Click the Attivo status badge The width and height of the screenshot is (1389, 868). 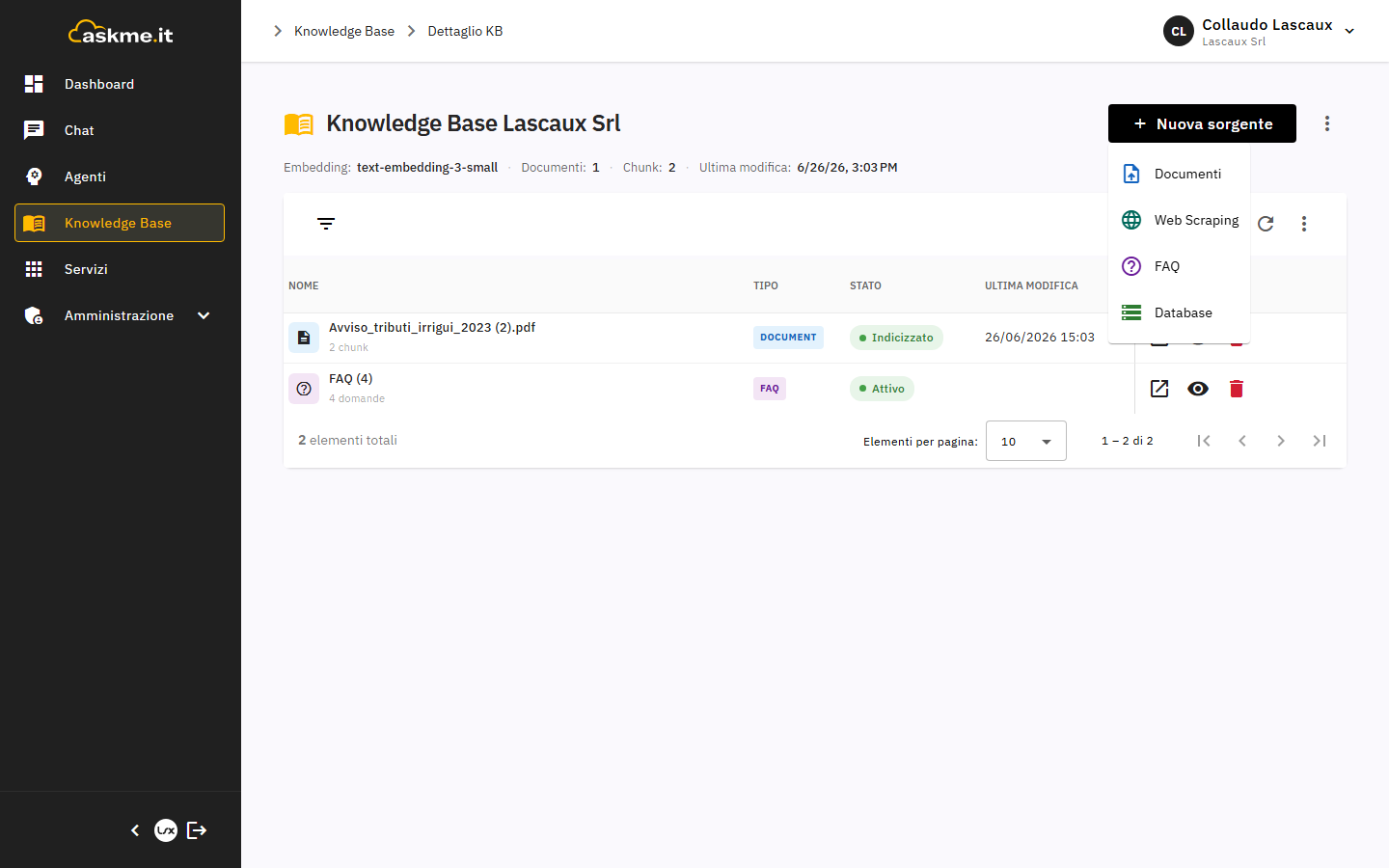(x=882, y=389)
